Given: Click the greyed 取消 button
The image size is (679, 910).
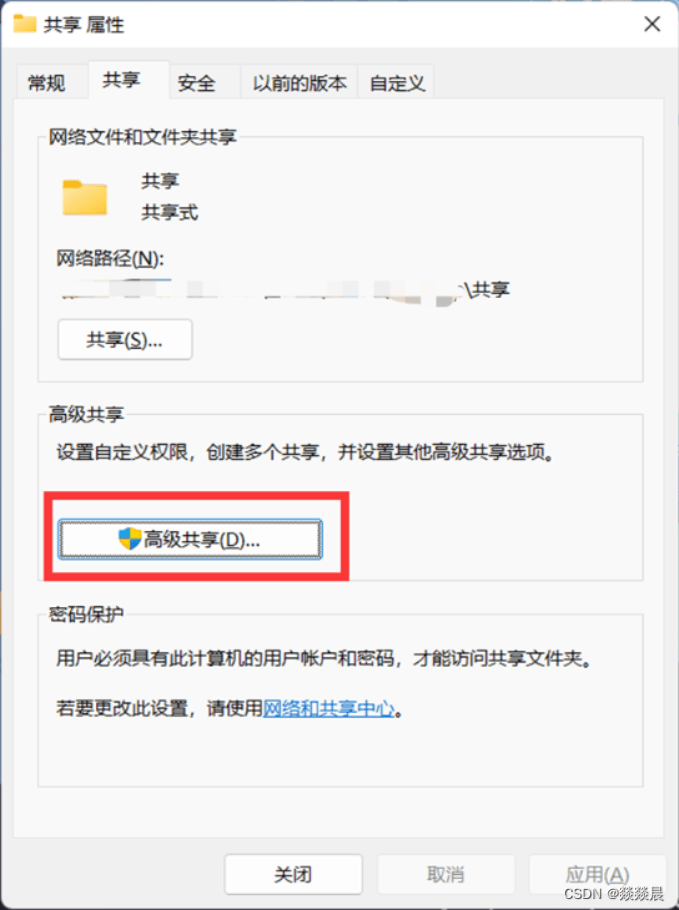Looking at the screenshot, I should (446, 874).
